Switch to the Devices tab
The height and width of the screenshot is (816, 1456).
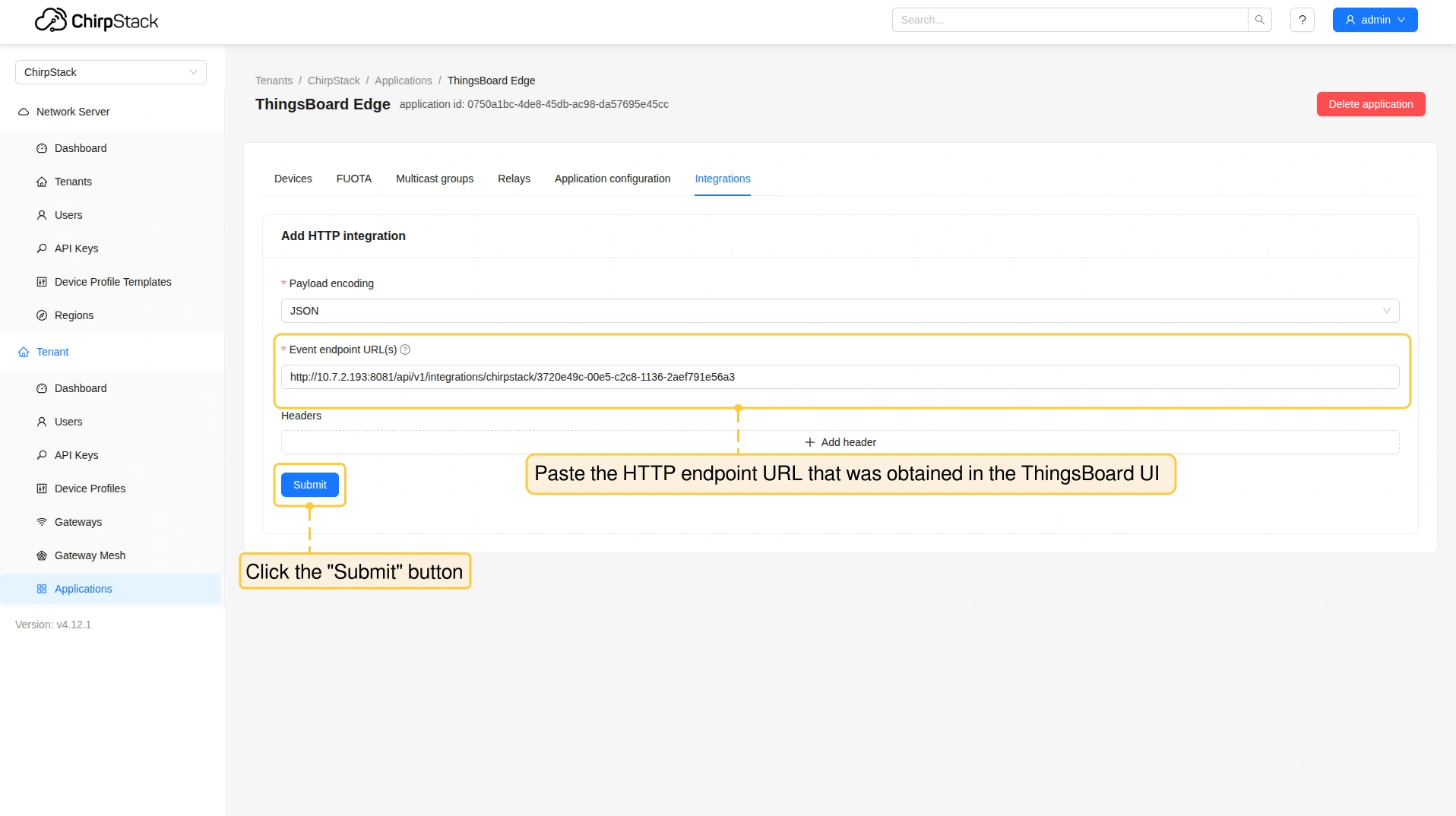[x=293, y=179]
